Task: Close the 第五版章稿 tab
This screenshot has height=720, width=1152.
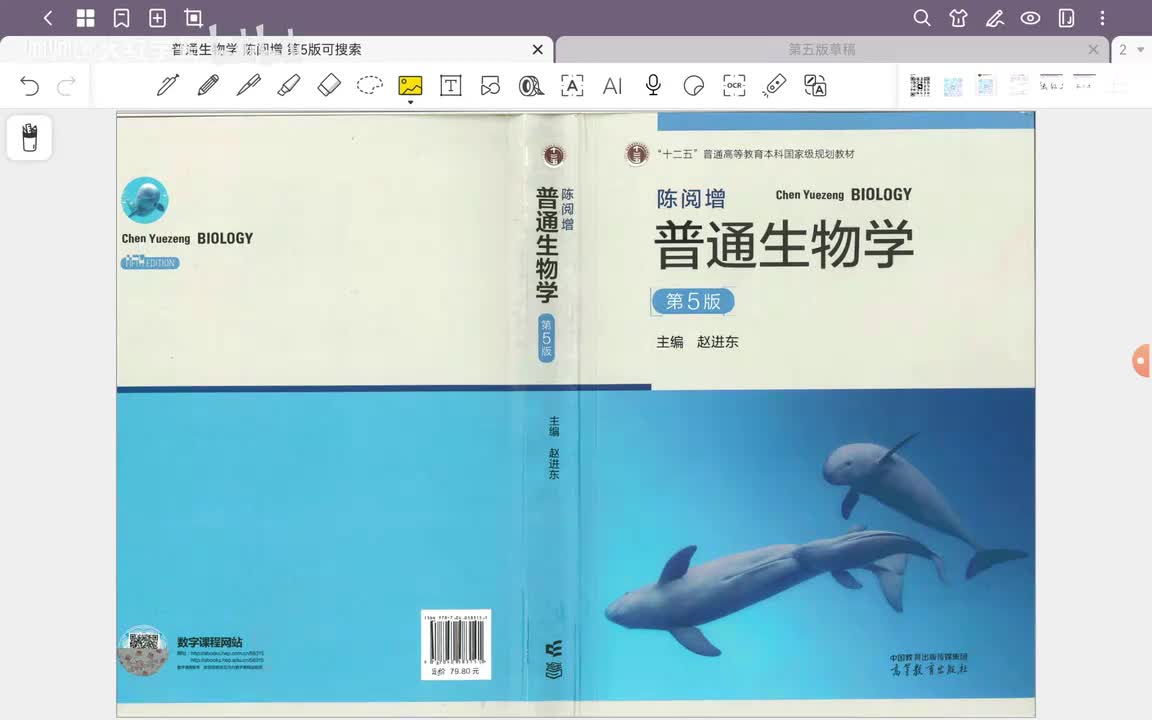Action: (x=1093, y=49)
